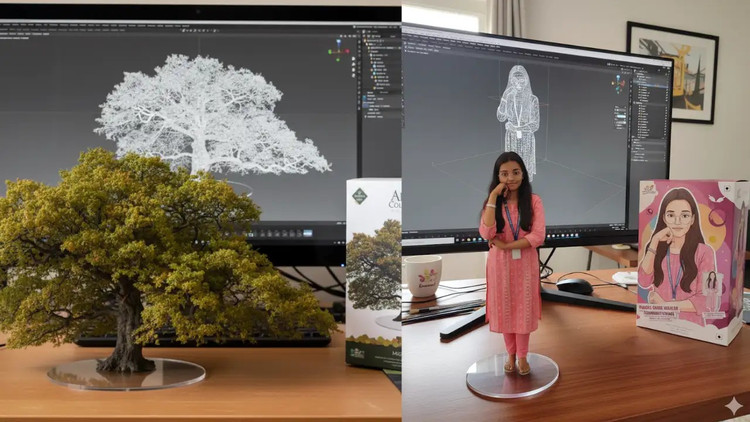Select the white wireframe tree model in the viewport
750x422 pixels.
pos(208,115)
